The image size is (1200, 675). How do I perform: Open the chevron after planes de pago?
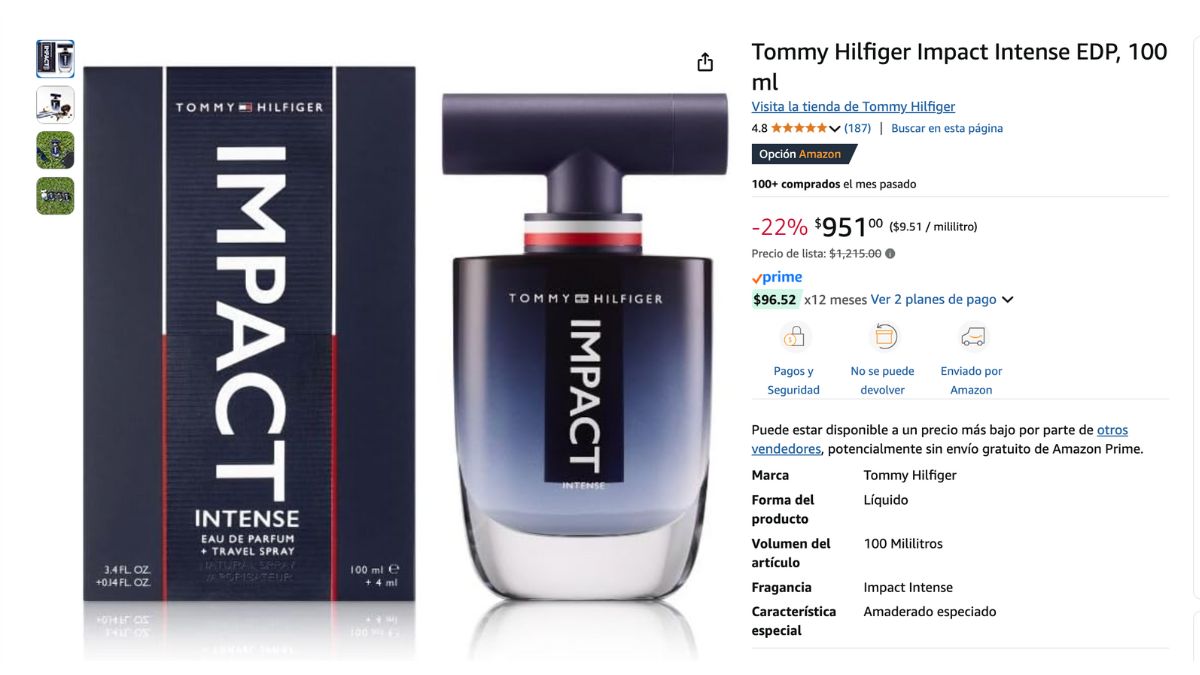(x=1007, y=300)
